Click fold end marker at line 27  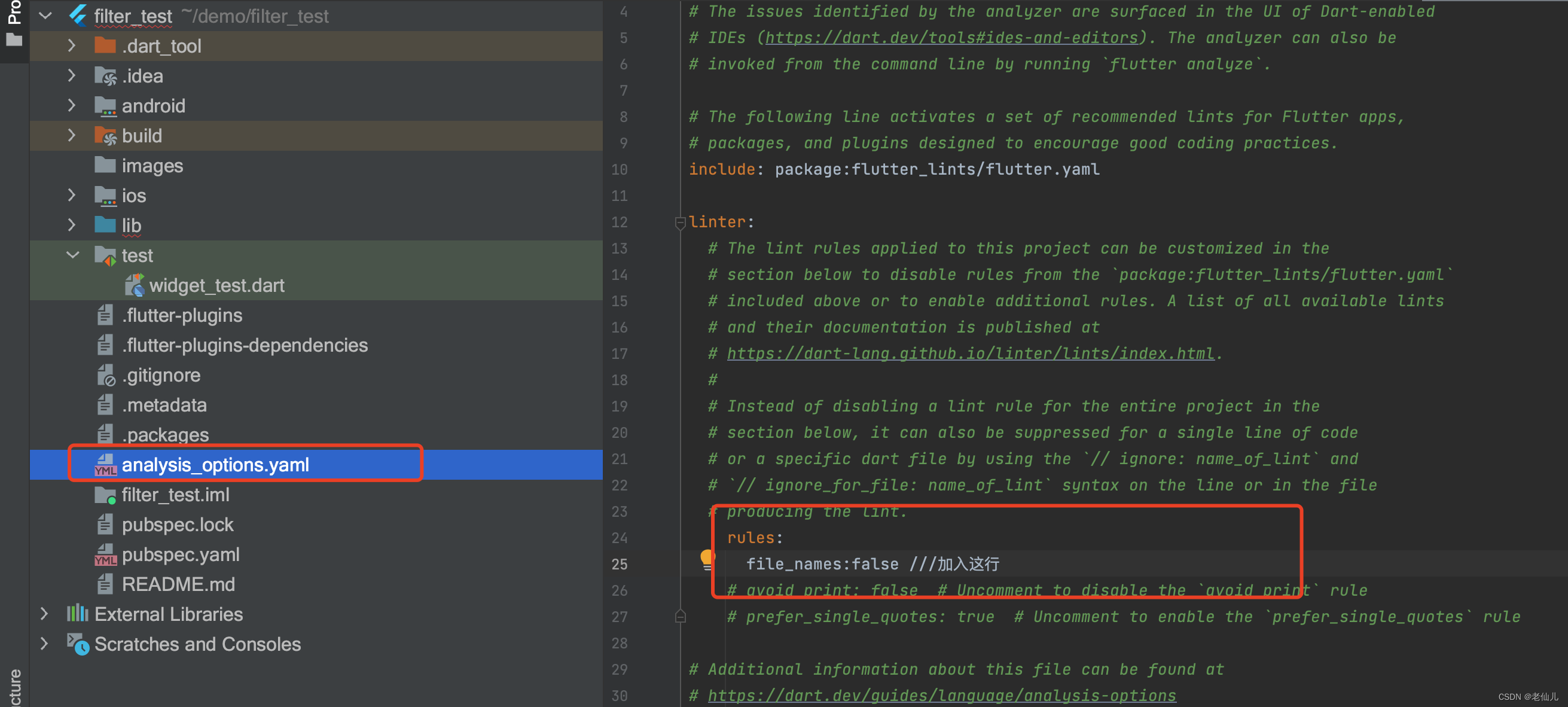681,617
